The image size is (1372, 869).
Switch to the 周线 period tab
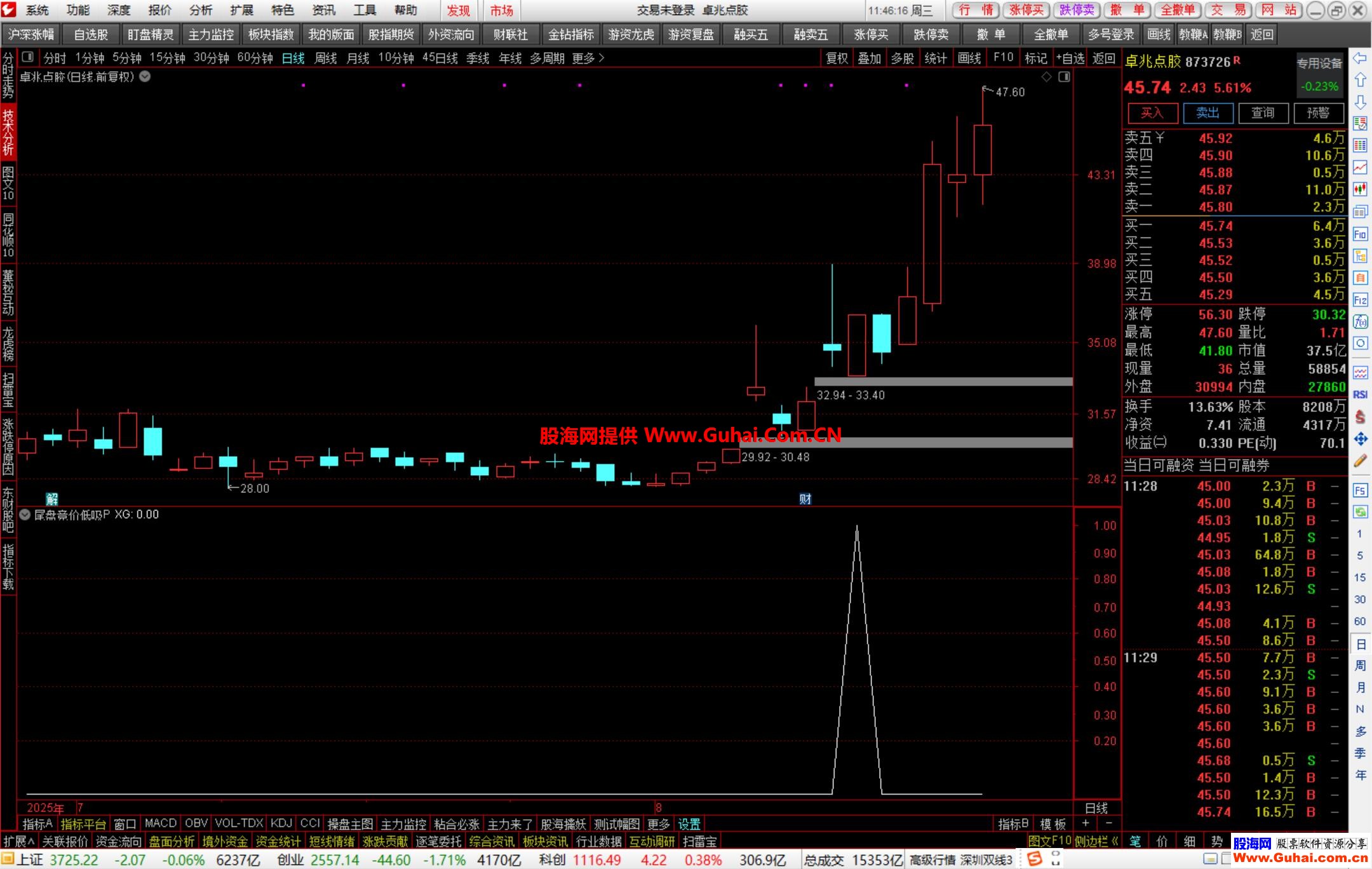[x=326, y=58]
